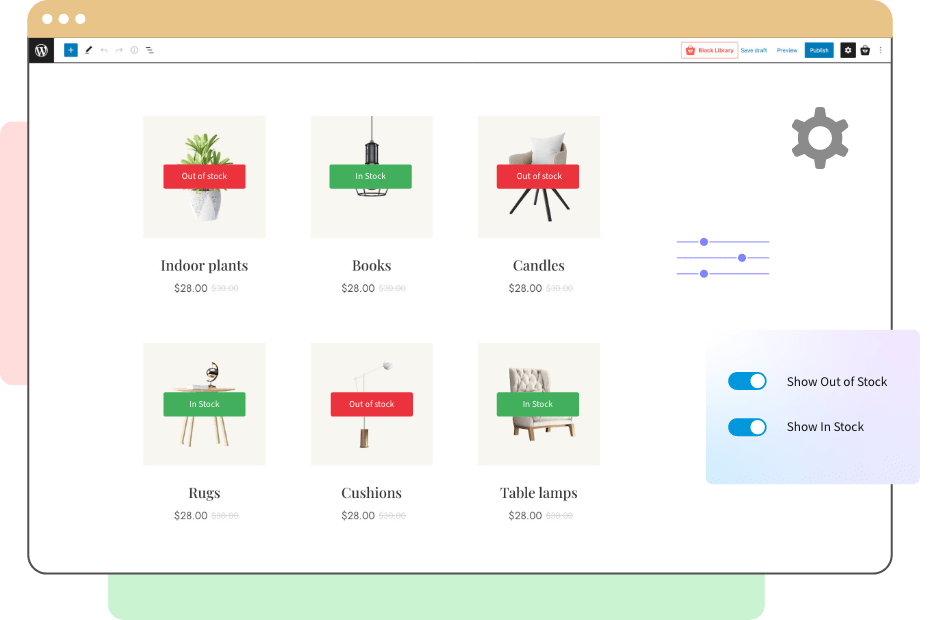Click the bottom purple slider handle
Screen dimensions: 930x620
704,274
